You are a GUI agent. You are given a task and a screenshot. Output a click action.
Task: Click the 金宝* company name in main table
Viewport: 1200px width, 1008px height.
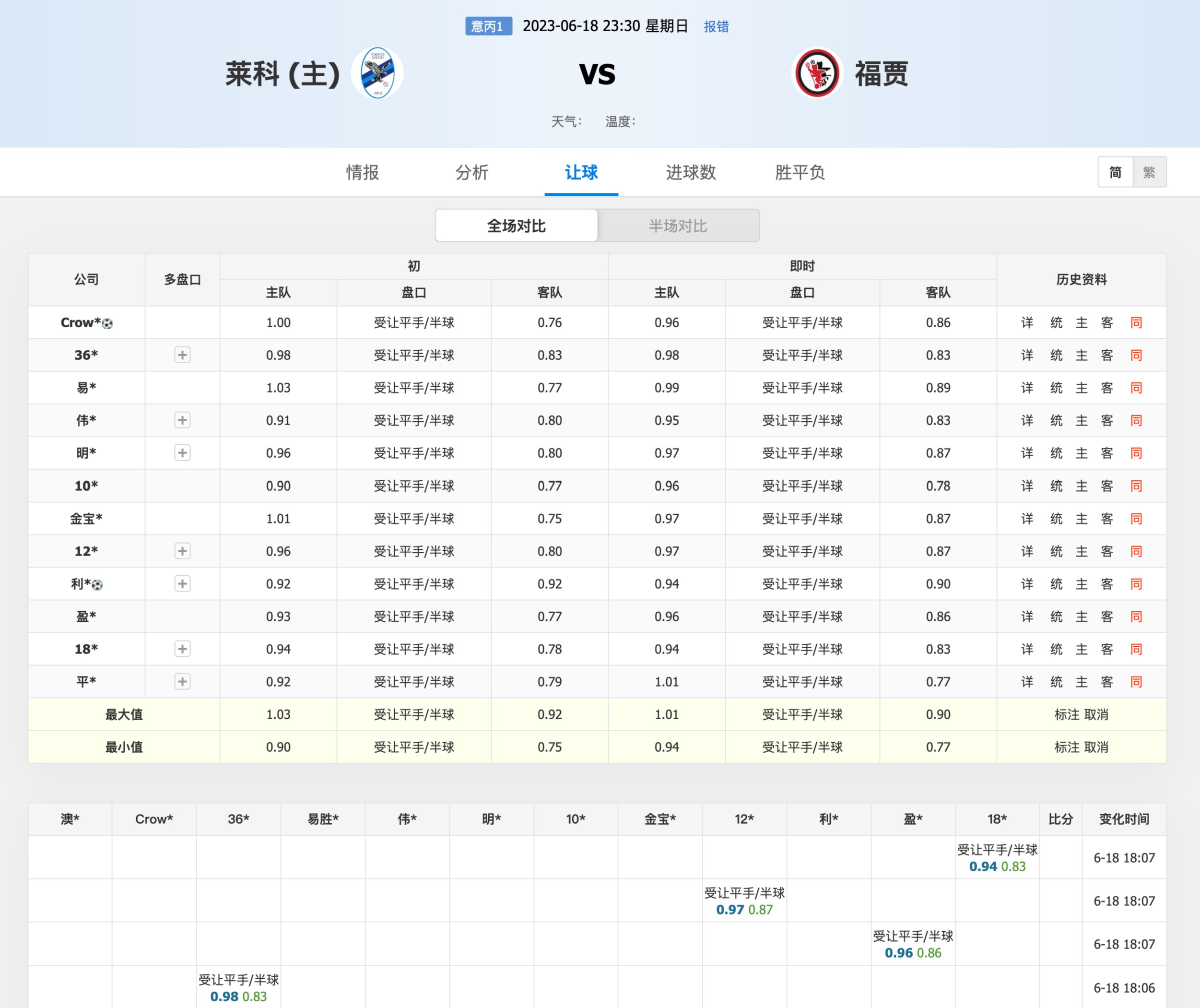(86, 519)
